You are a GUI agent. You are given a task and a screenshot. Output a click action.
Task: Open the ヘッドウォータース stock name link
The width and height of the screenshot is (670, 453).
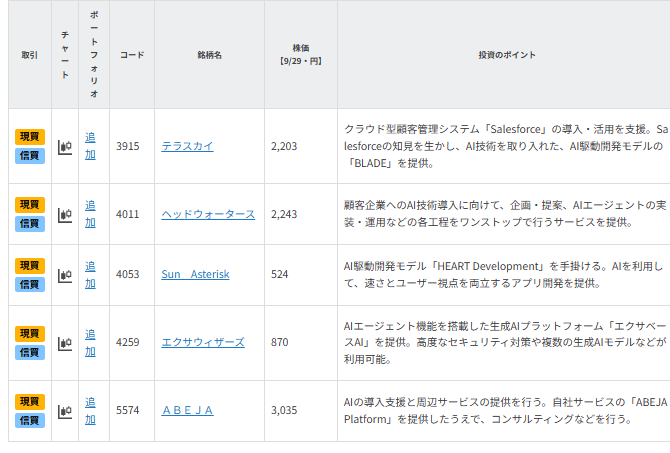(x=208, y=214)
